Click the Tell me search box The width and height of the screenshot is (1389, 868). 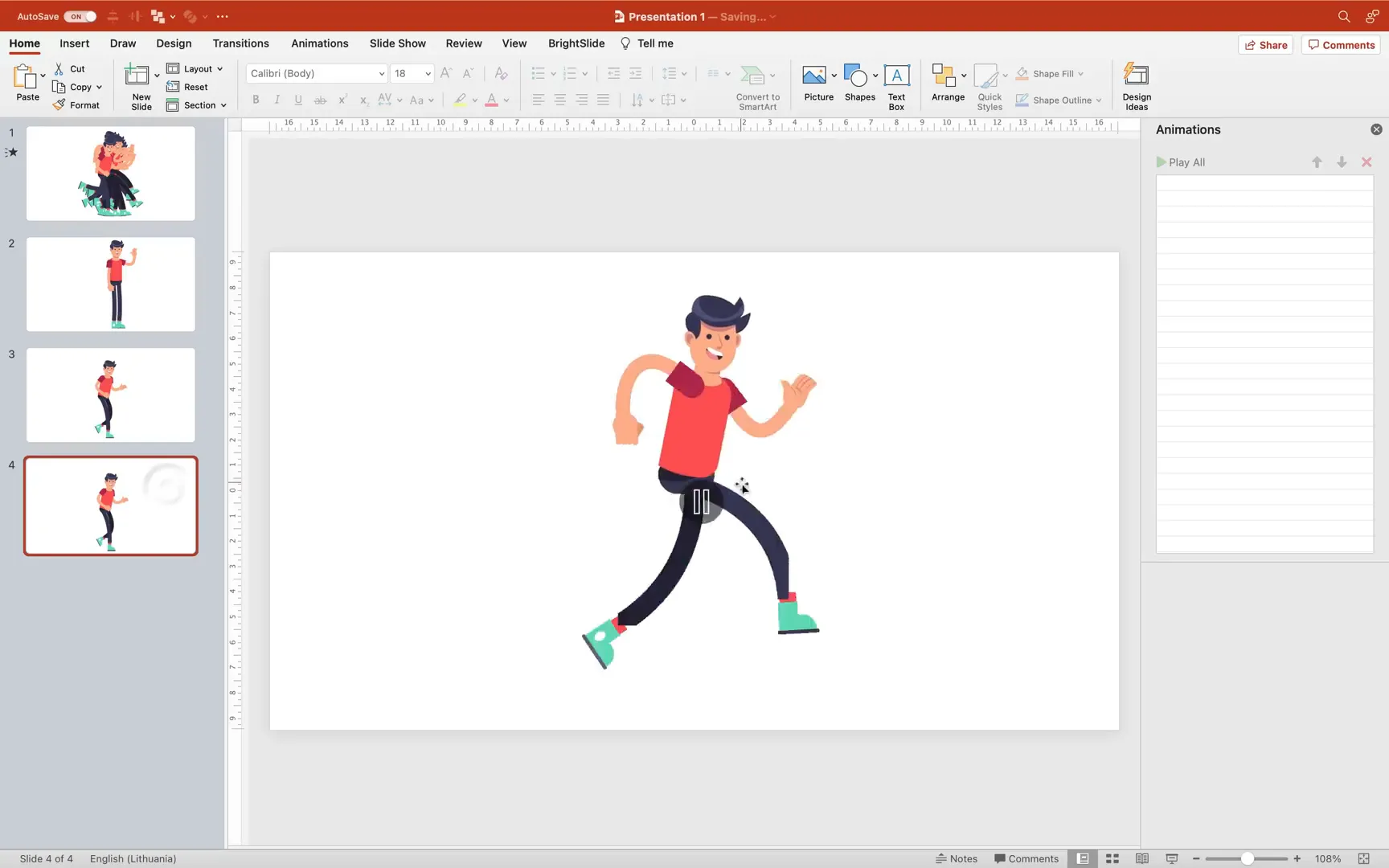coord(647,43)
